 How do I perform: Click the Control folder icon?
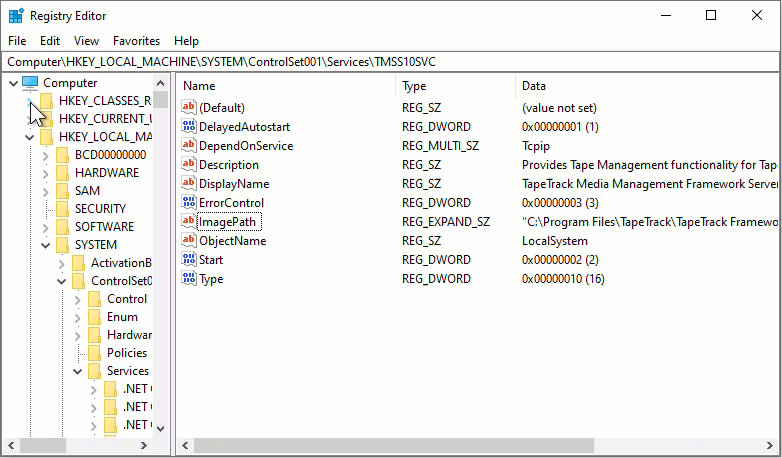point(95,299)
